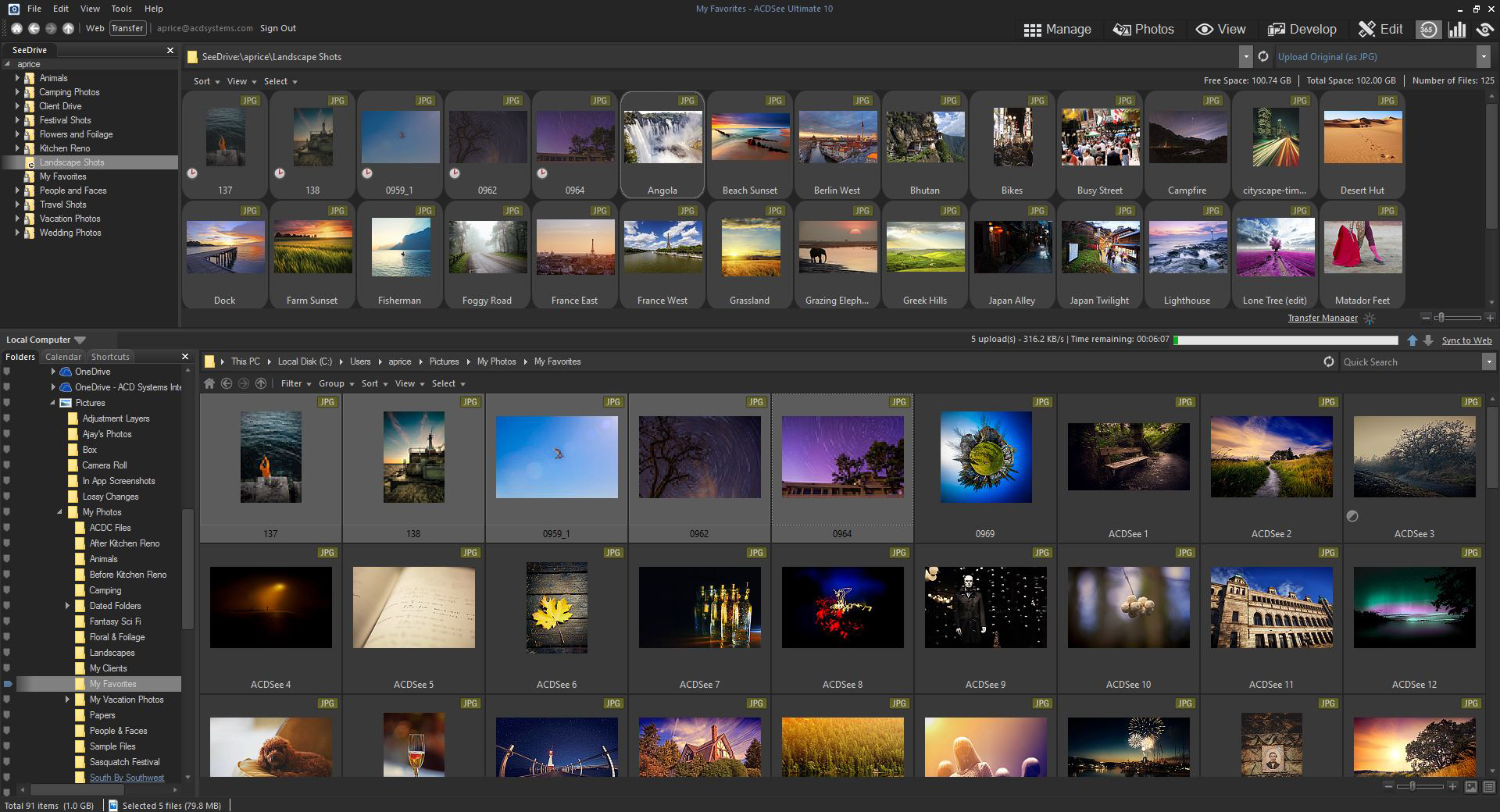Open the Upload Original (as JPG) dropdown
The width and height of the screenshot is (1500, 812).
pos(1483,57)
